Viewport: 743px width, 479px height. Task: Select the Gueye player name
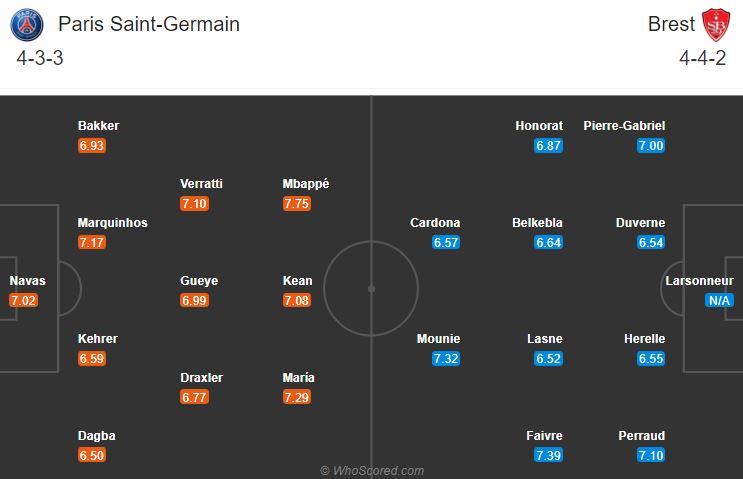point(199,281)
